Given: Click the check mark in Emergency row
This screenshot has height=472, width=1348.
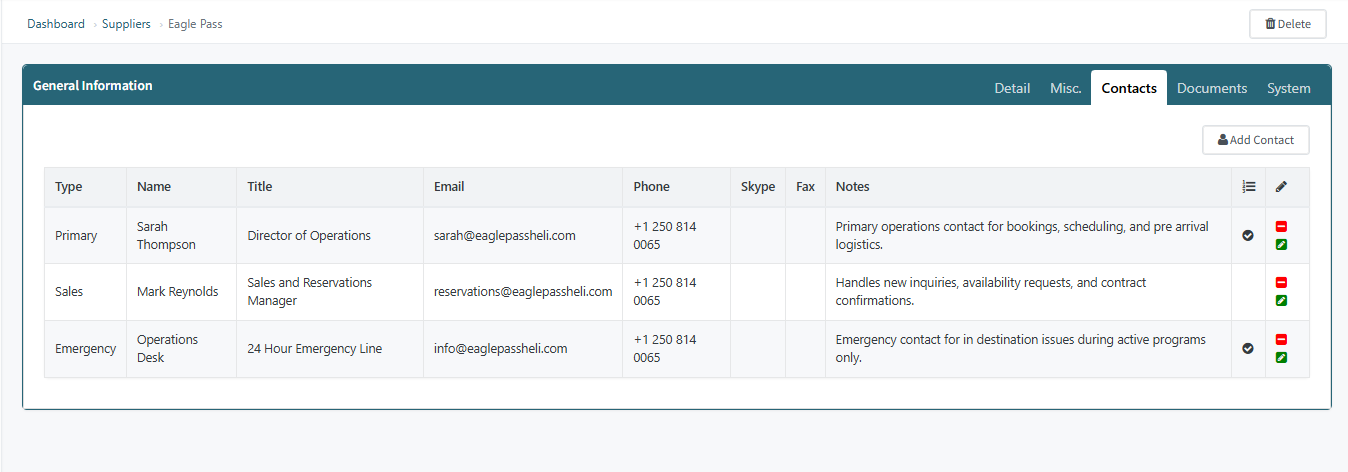Looking at the screenshot, I should 1248,349.
